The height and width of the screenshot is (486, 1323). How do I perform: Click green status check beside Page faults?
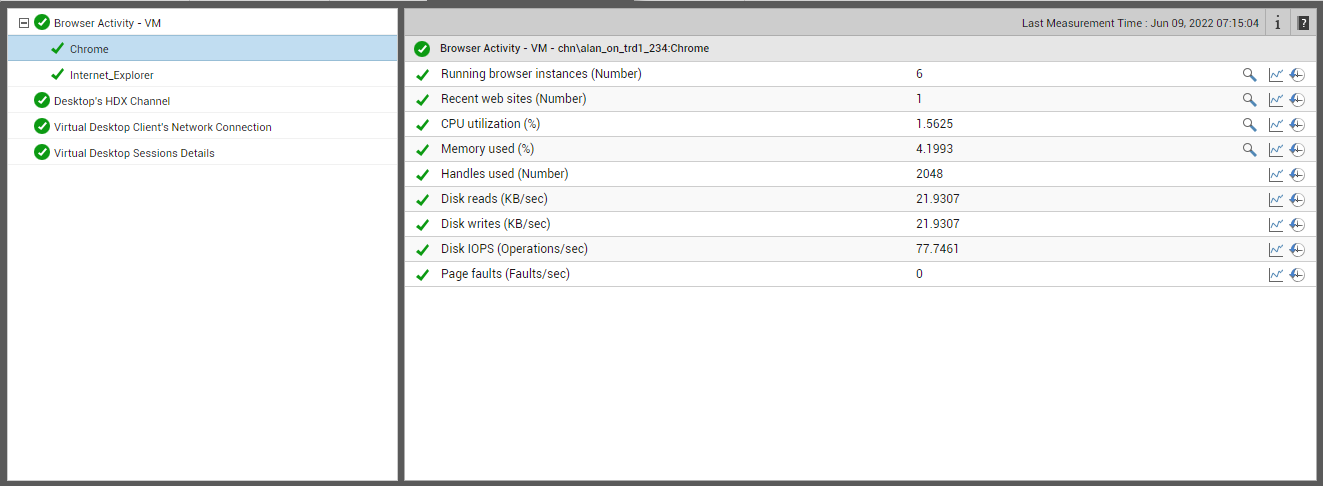click(x=422, y=275)
